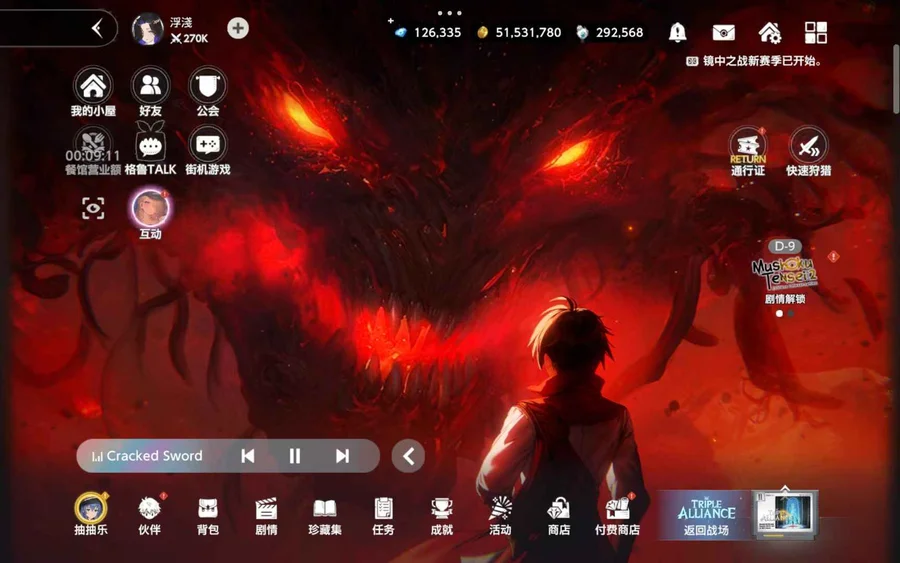Open the 公会 guild icon
The image size is (900, 563).
pos(207,87)
